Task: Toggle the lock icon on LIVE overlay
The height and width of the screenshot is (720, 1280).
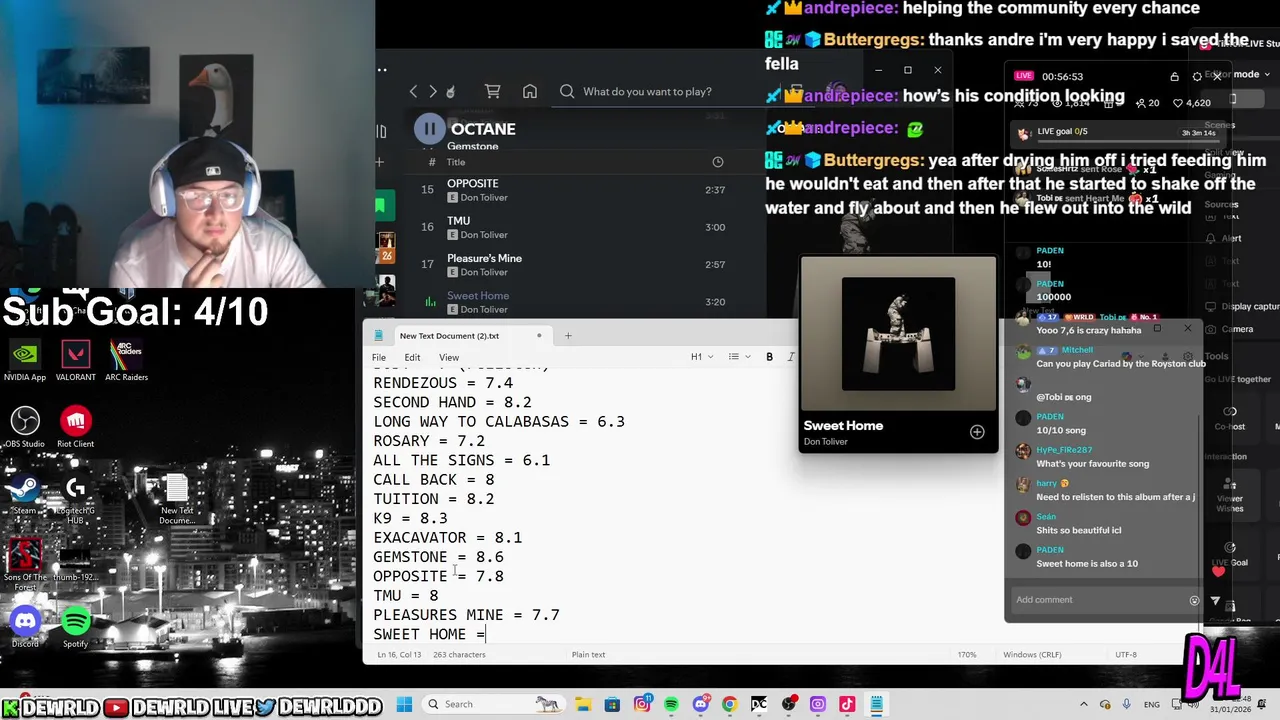Action: (1174, 76)
